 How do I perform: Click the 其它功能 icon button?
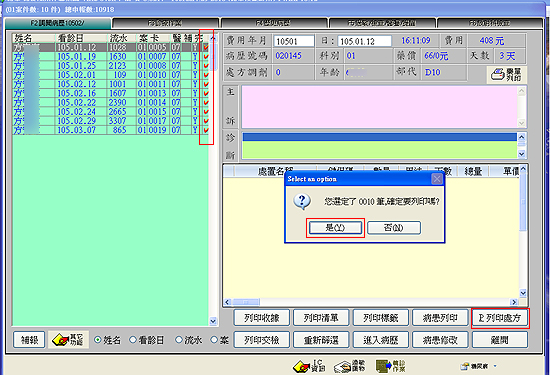[68, 340]
